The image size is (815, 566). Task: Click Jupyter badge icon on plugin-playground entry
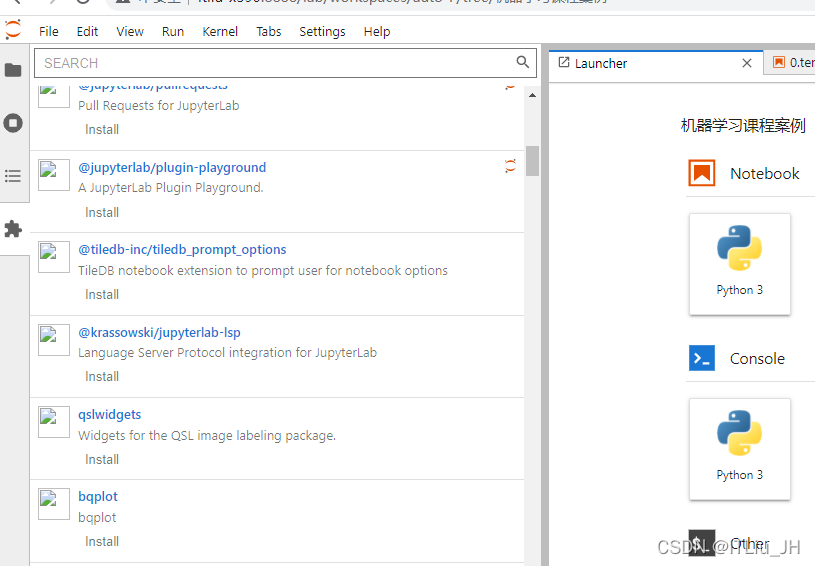point(510,166)
